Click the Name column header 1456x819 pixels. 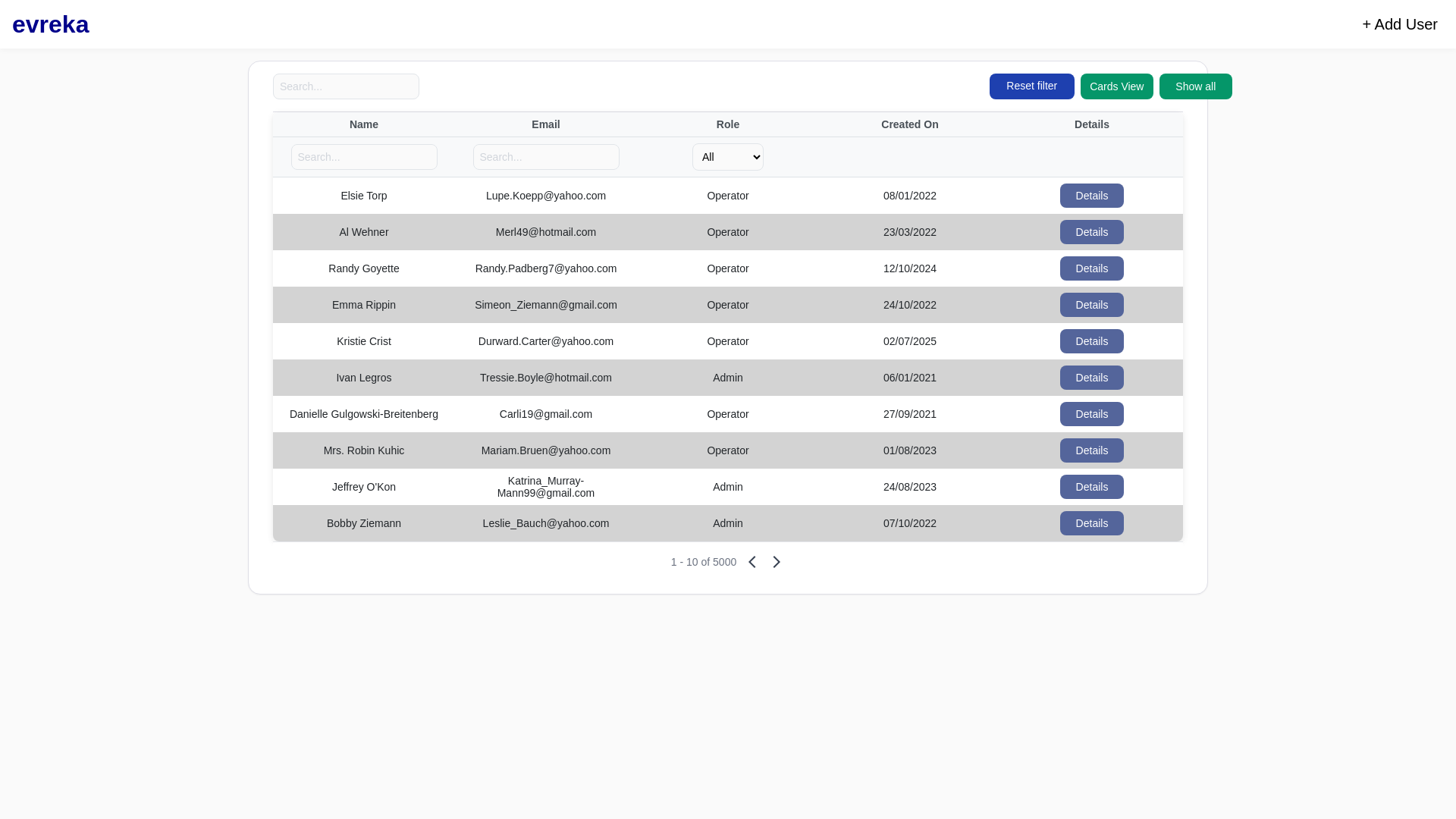364,124
